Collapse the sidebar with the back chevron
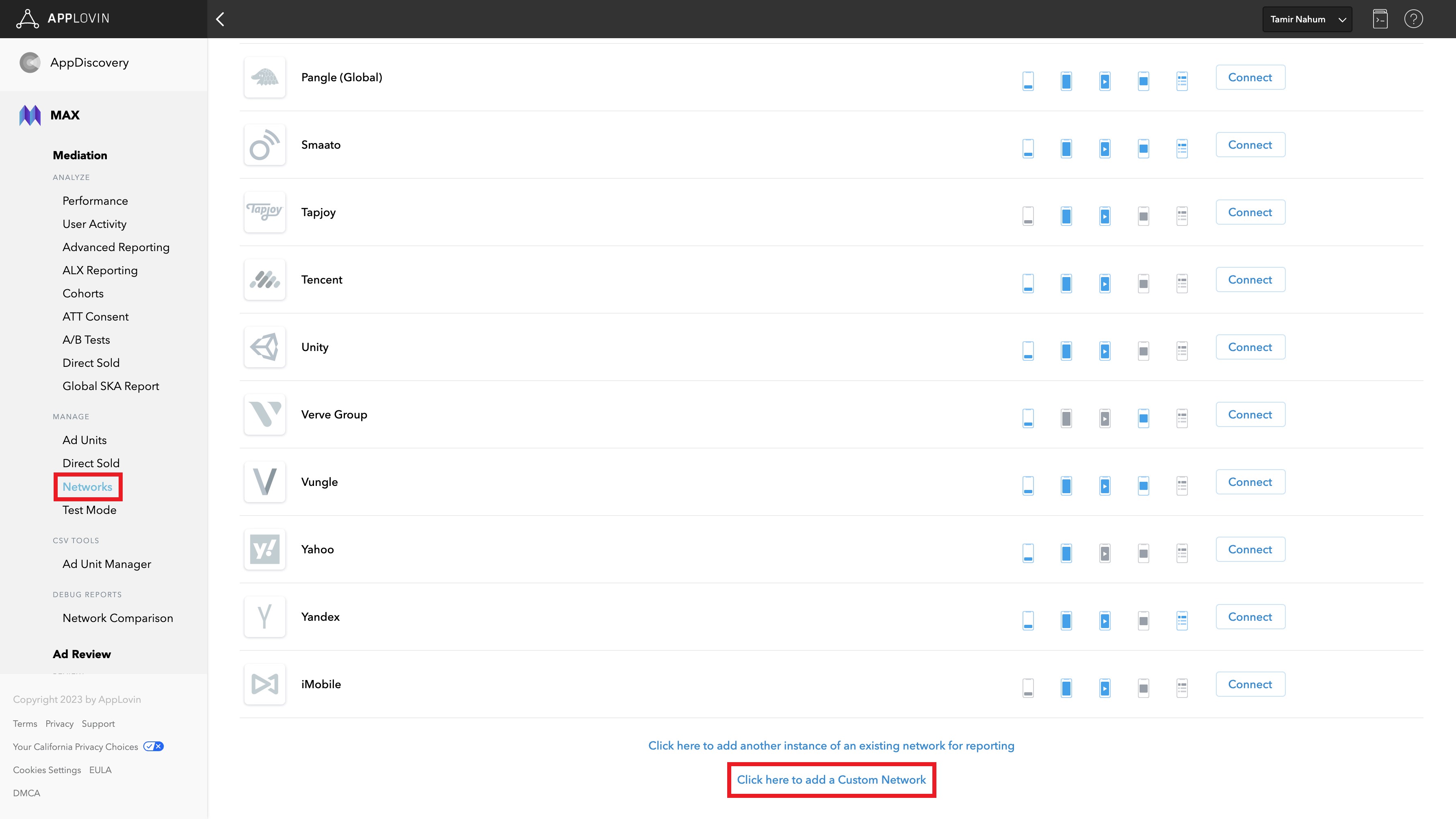 221,19
